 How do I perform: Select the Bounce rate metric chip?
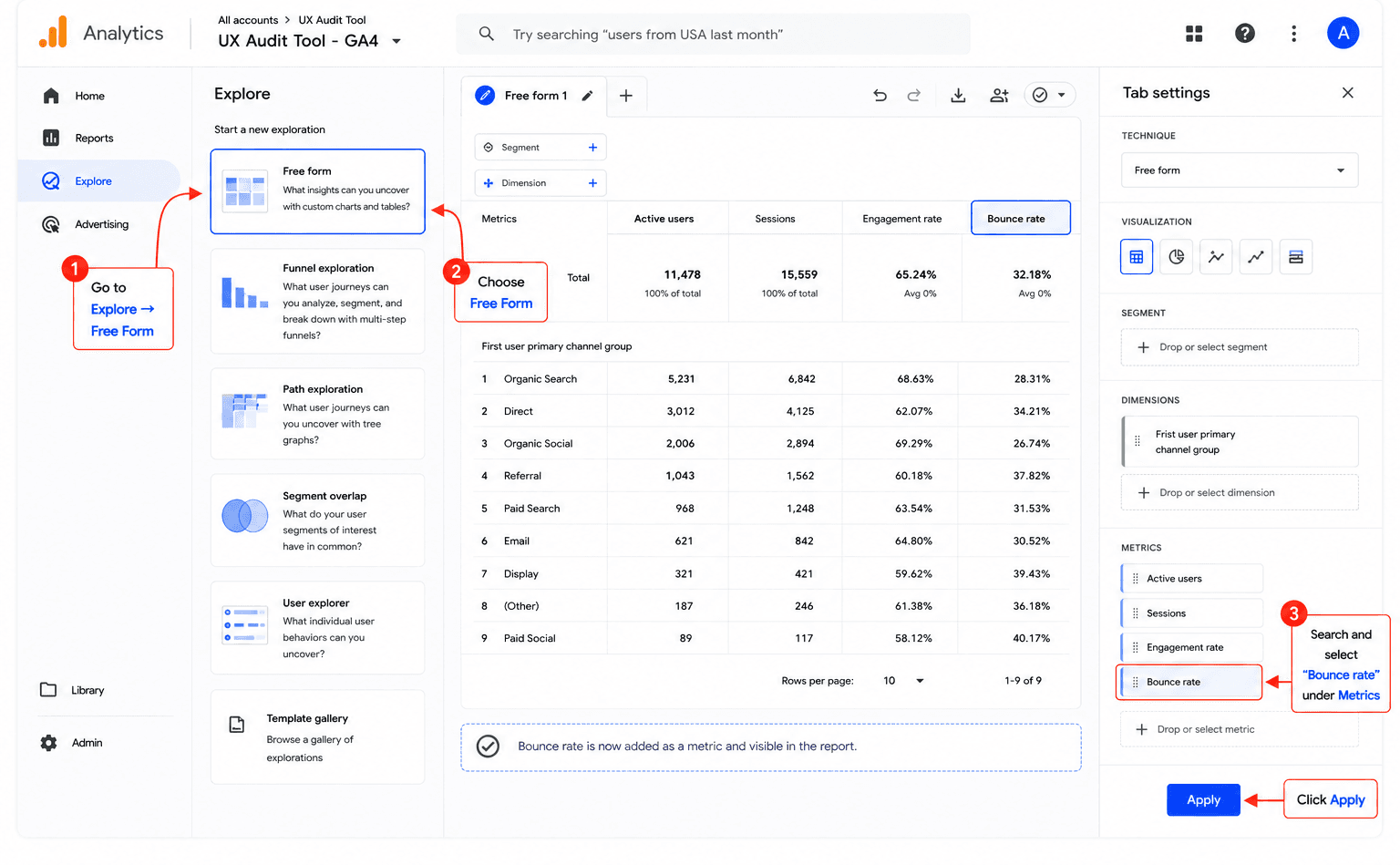click(x=1189, y=682)
